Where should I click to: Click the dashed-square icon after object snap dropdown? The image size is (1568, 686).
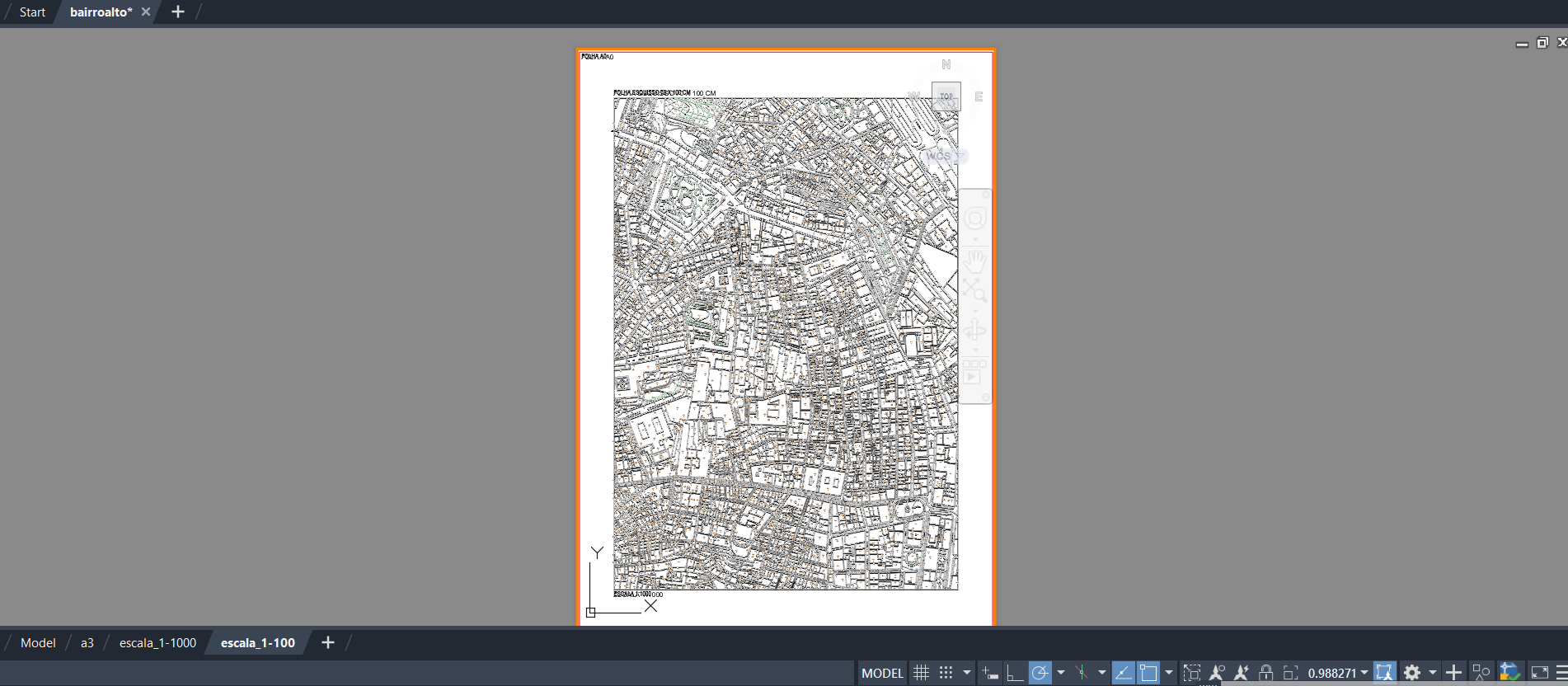point(1192,673)
